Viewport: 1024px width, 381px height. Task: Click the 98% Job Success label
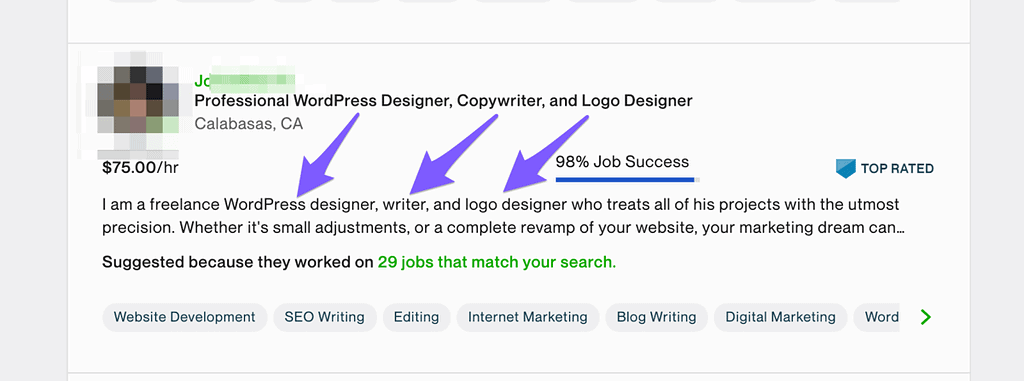[x=622, y=162]
